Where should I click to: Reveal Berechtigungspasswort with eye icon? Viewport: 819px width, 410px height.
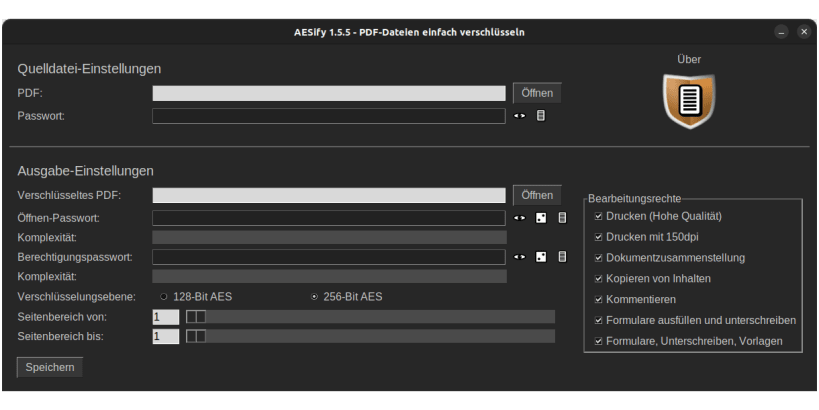tap(519, 257)
